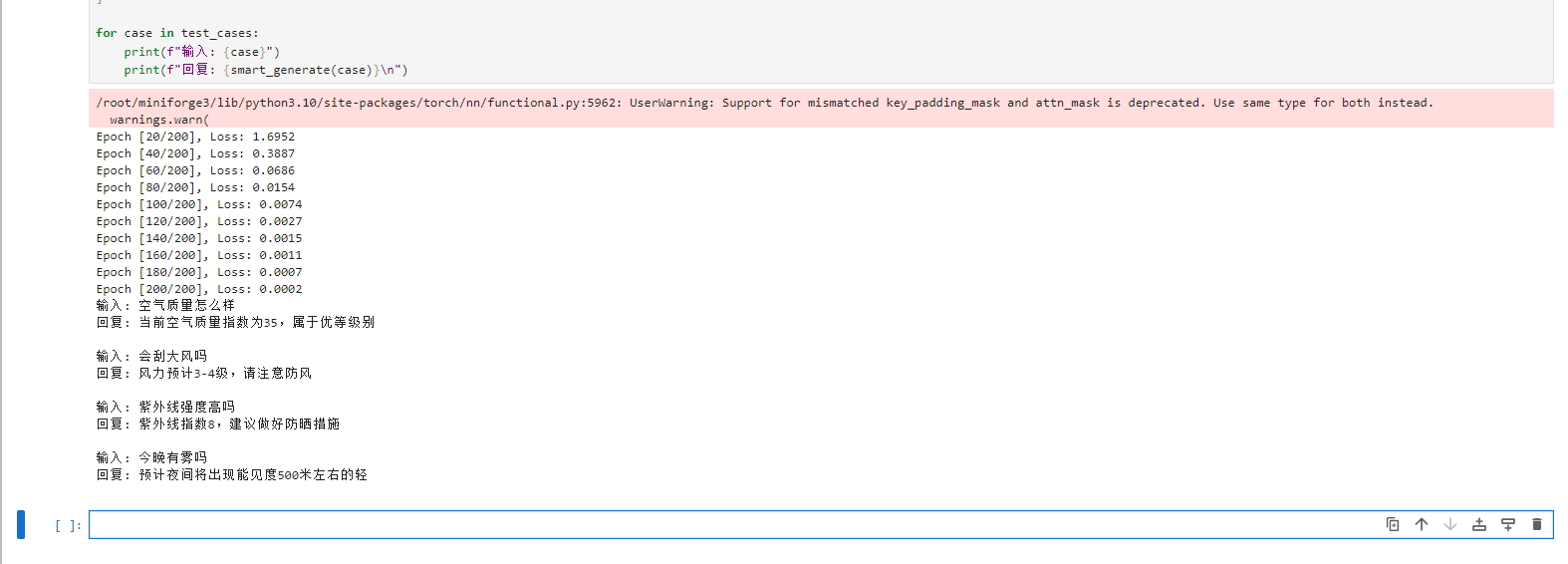Click the red UserWarning output block
The width and height of the screenshot is (1568, 564).
(821, 109)
